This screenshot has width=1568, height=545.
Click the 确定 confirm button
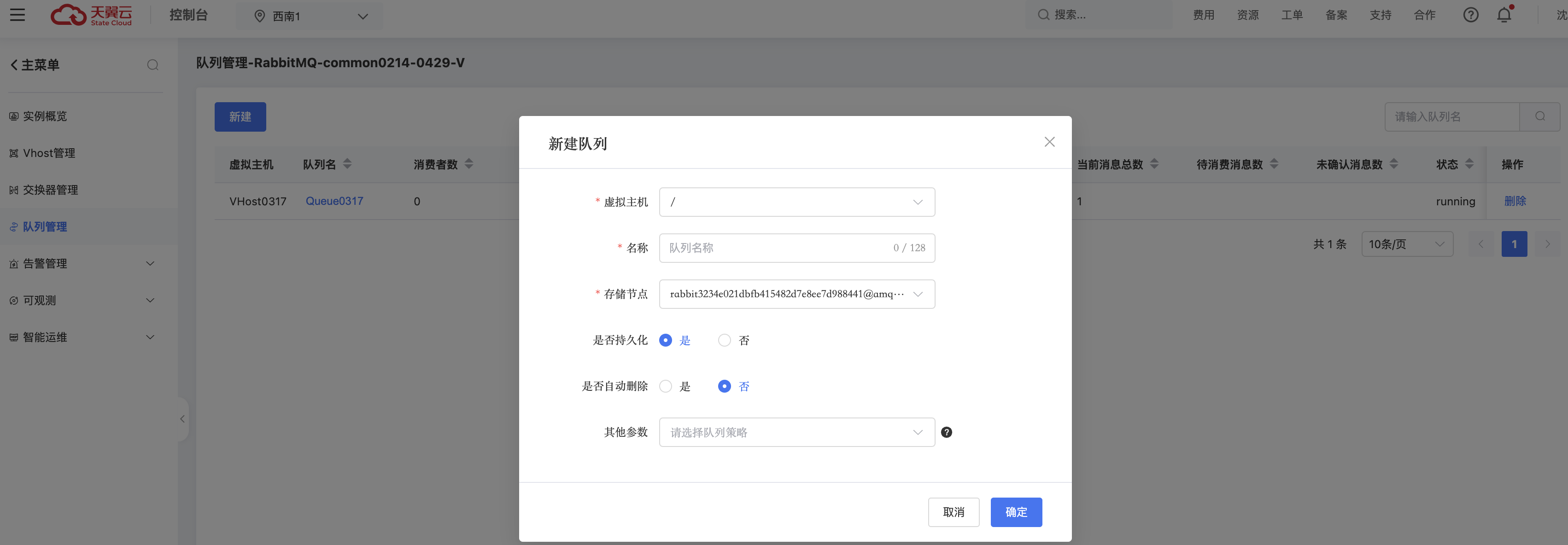click(1015, 512)
